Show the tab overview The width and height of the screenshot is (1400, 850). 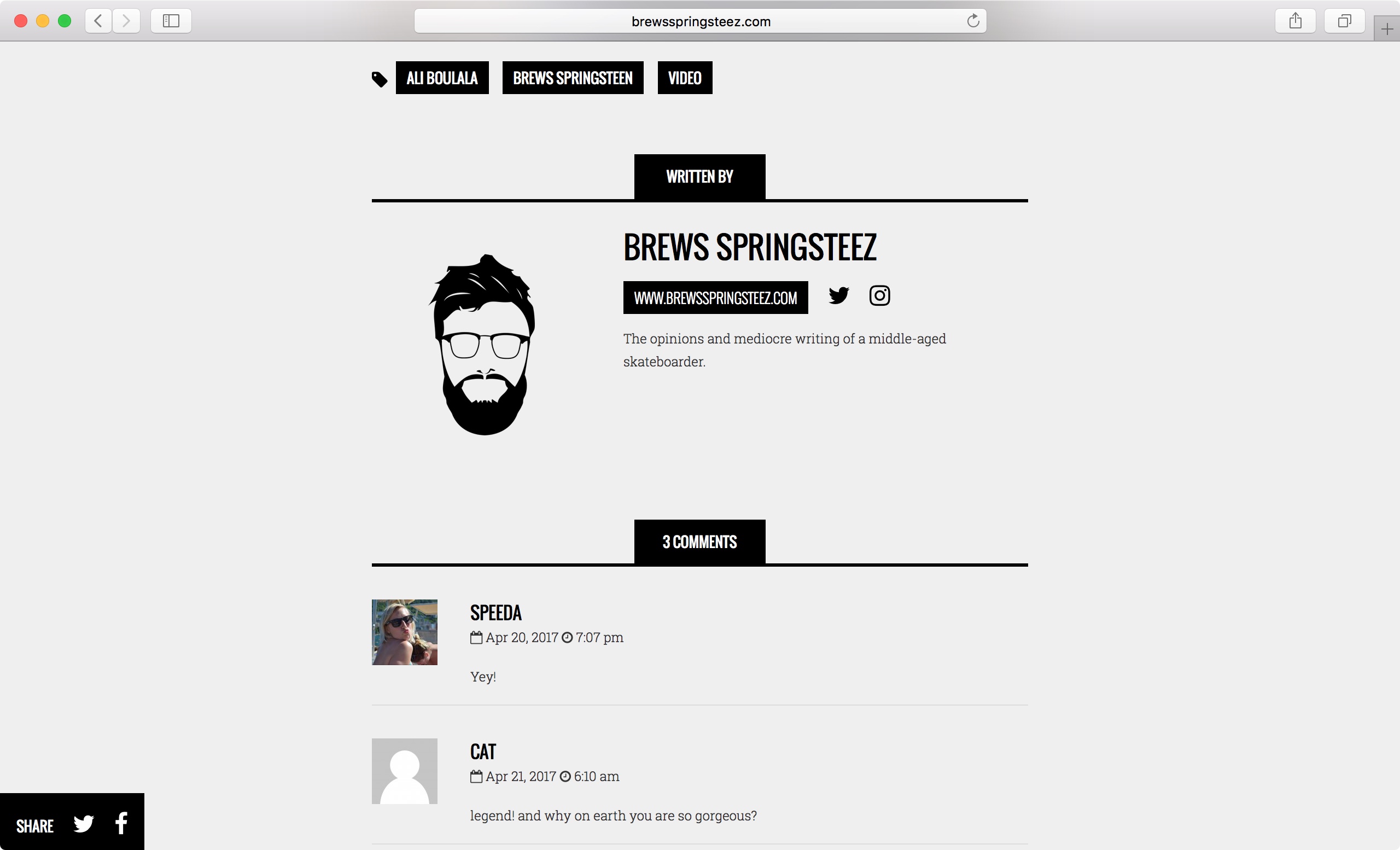click(x=1344, y=21)
